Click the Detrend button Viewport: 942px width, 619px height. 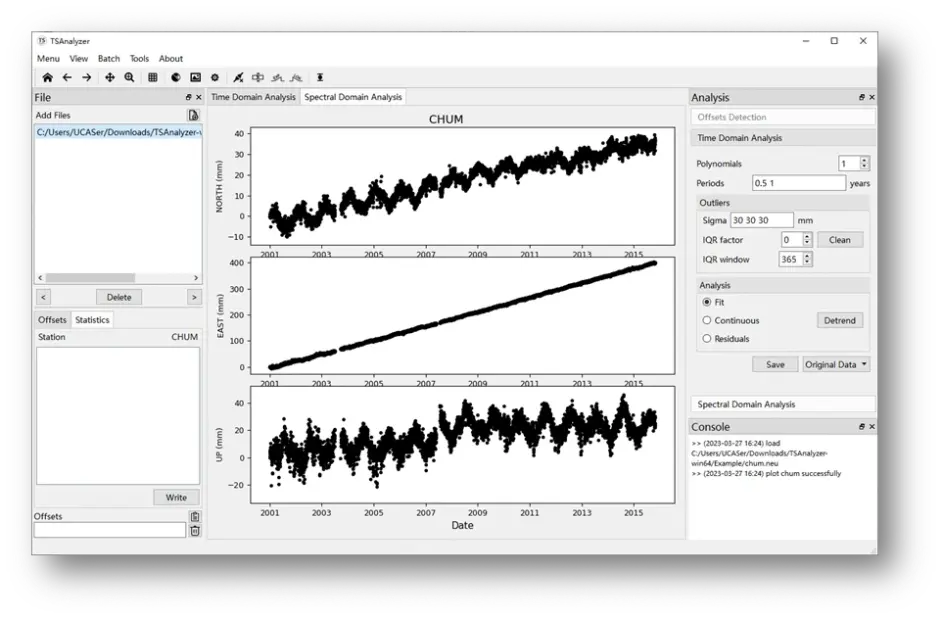[x=840, y=320]
